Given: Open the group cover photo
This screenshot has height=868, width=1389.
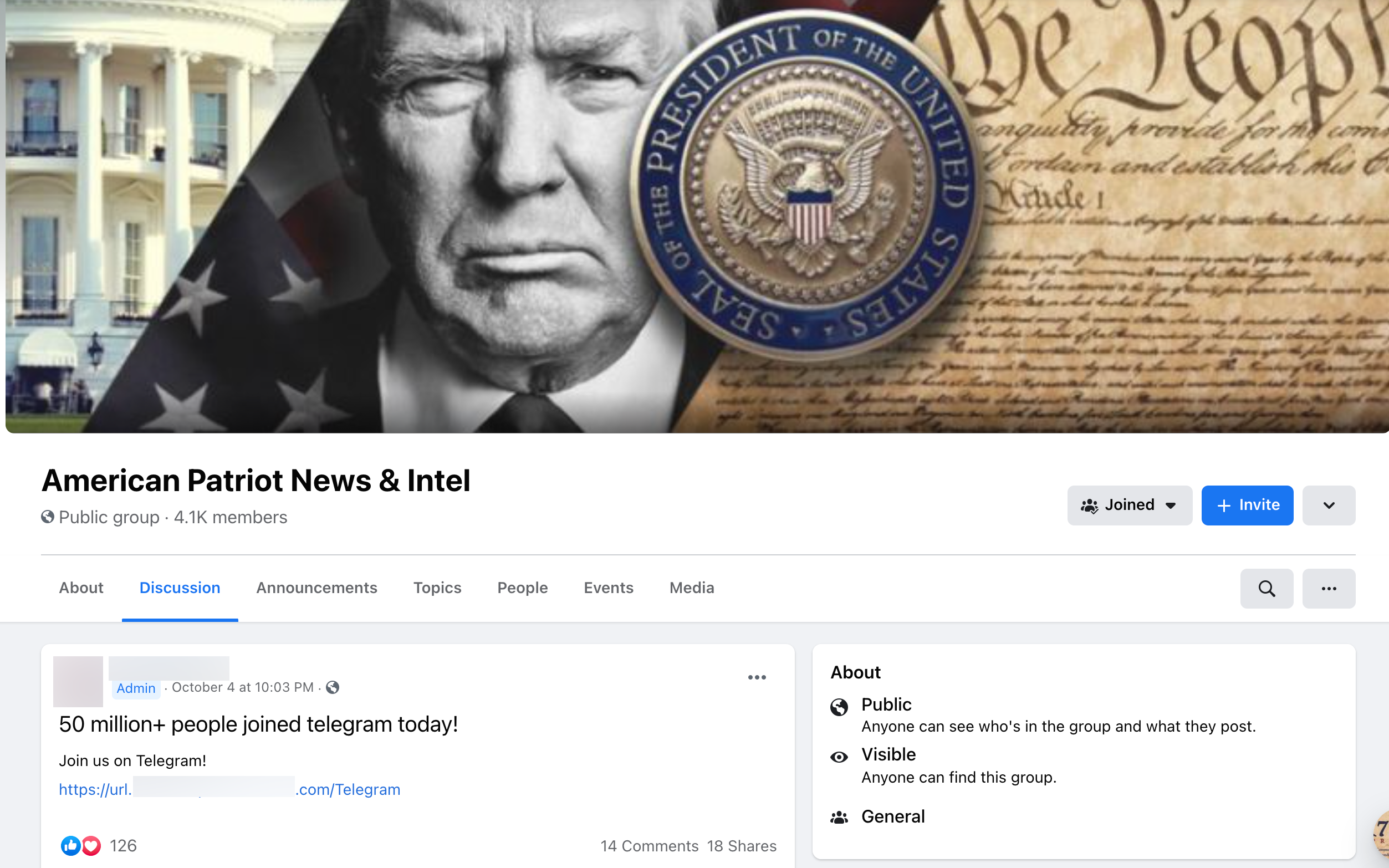Looking at the screenshot, I should 697,216.
